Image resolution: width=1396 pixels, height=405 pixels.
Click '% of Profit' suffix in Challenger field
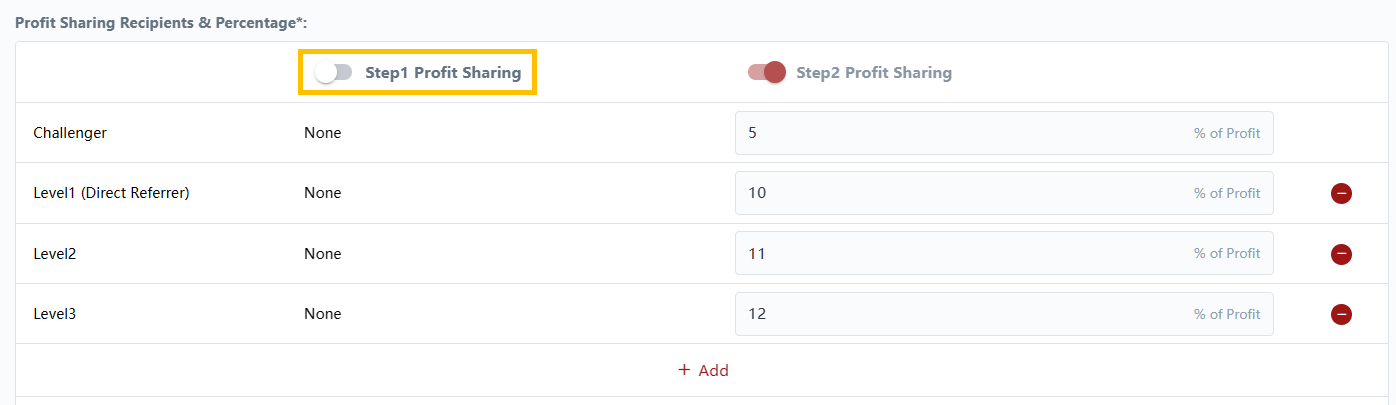[x=1226, y=133]
